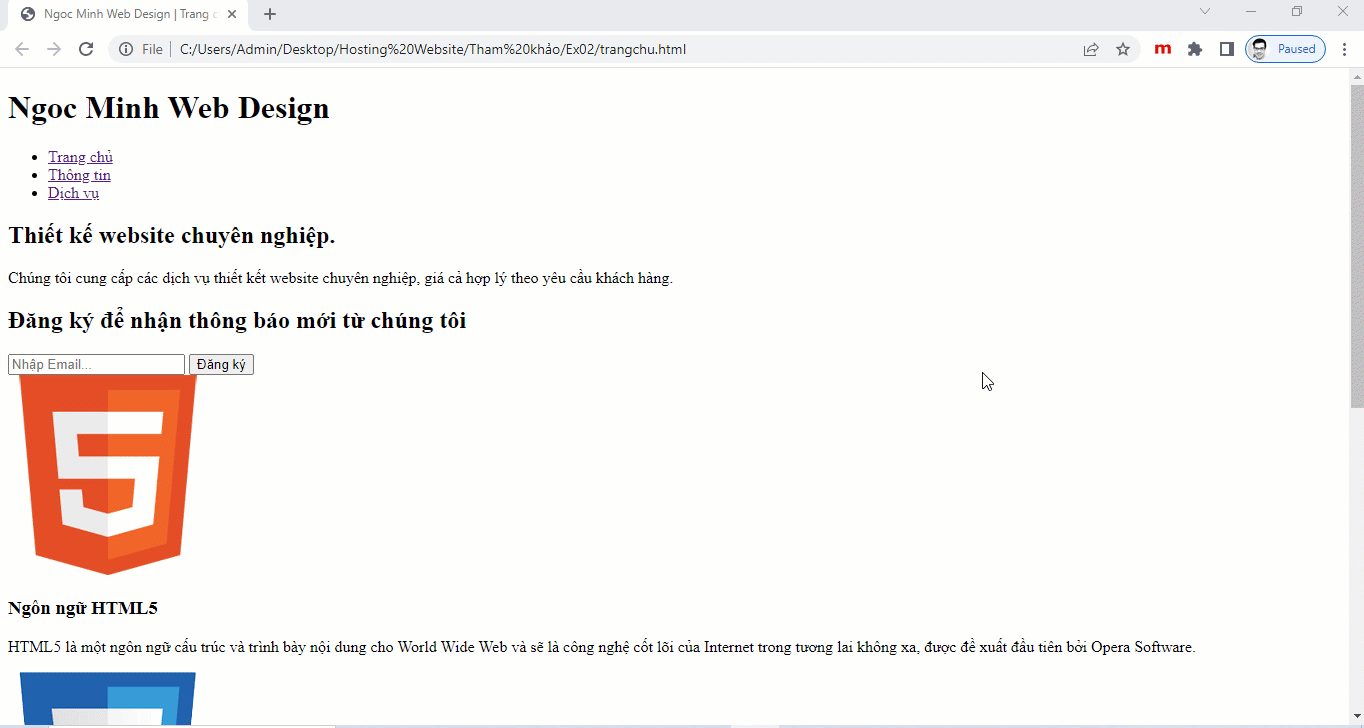
Task: Click the 'Đăng ký để nhận thông báo' heading
Action: [x=237, y=321]
